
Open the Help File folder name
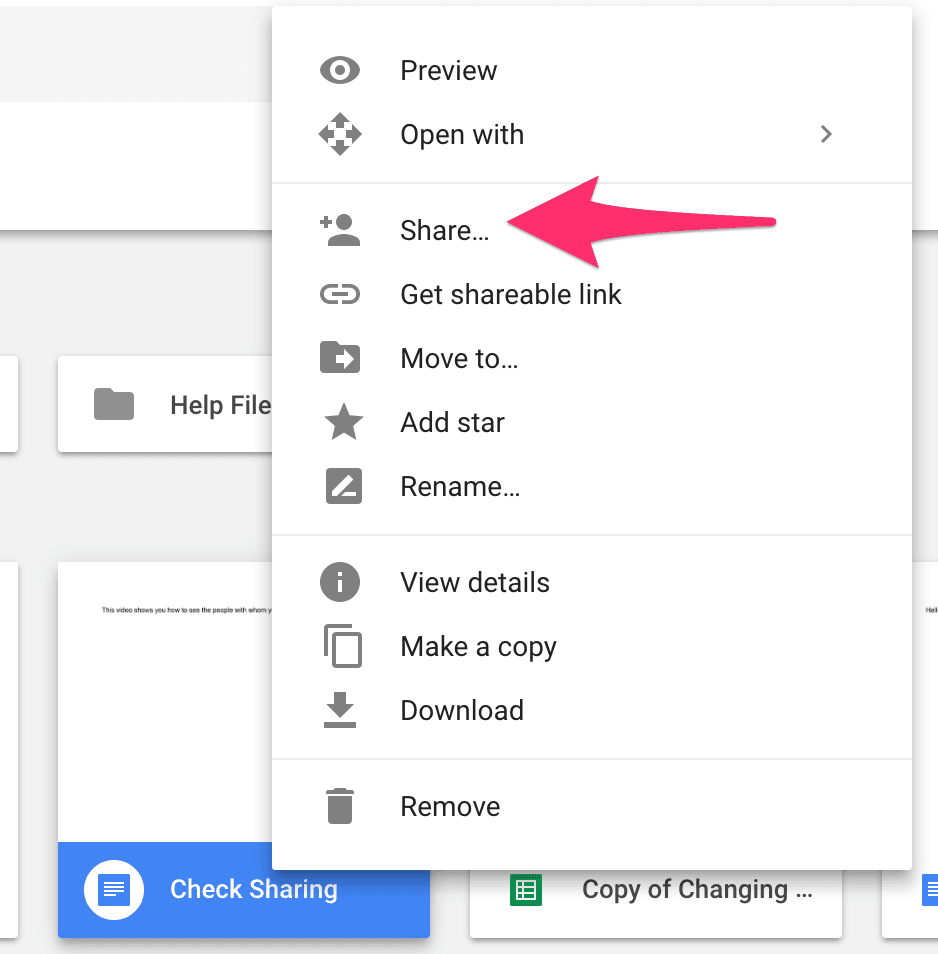tap(220, 405)
